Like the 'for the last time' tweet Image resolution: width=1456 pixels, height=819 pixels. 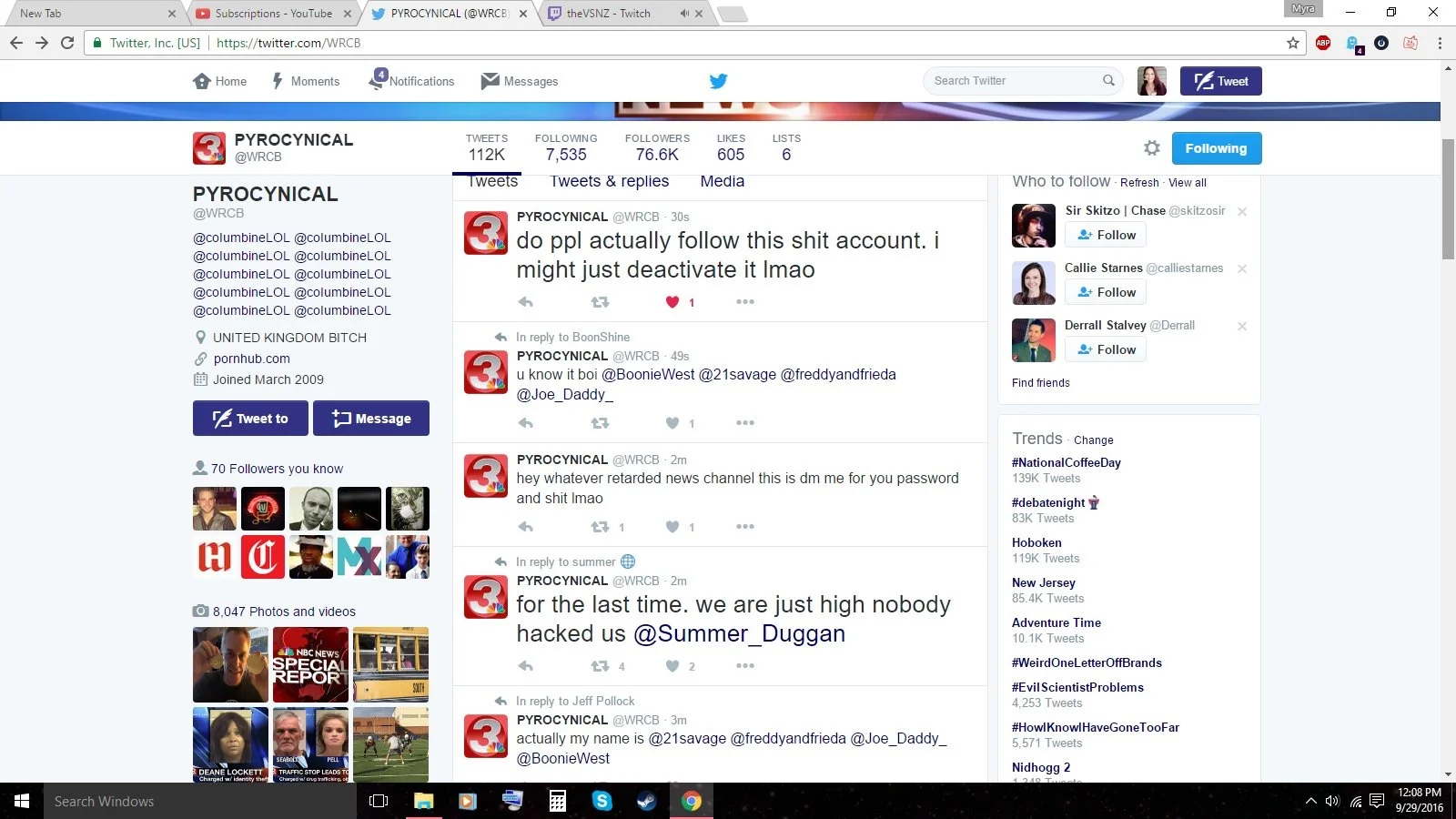[x=672, y=666]
